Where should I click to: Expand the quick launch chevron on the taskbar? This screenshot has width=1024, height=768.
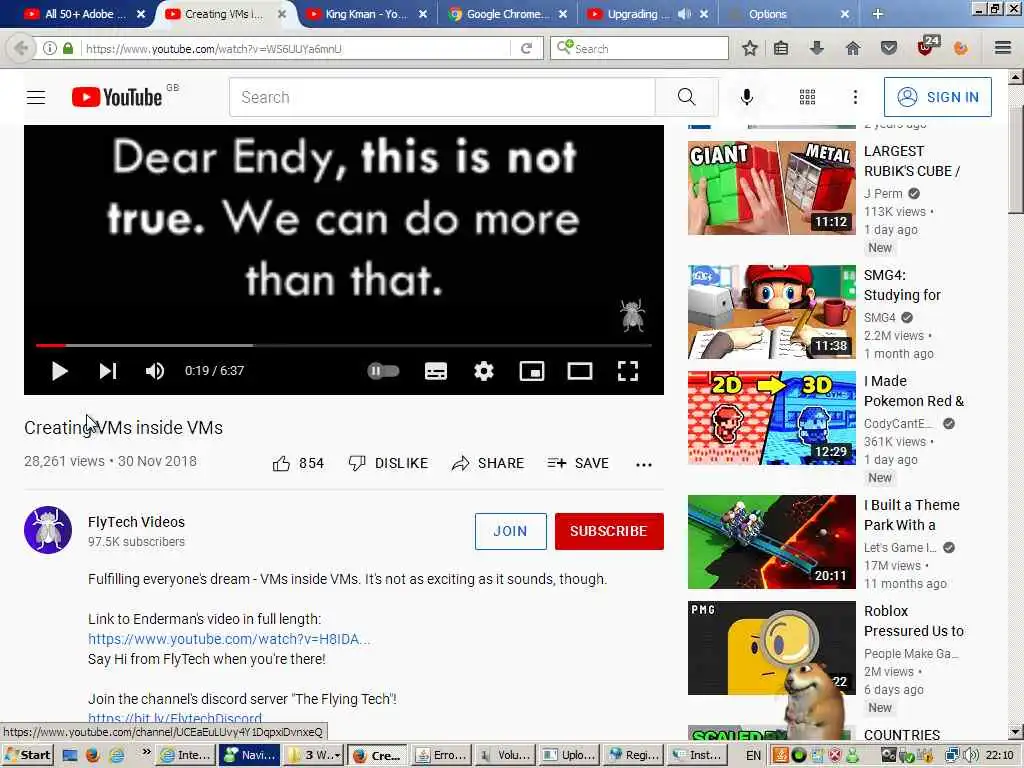pos(146,752)
